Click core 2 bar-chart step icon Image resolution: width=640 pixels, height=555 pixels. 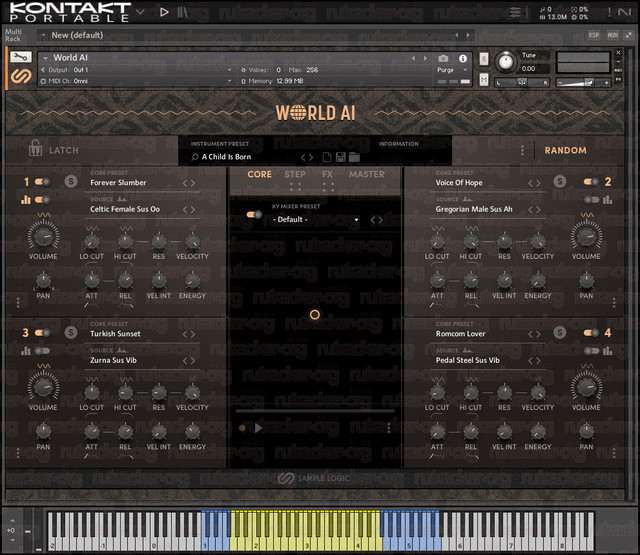point(607,200)
